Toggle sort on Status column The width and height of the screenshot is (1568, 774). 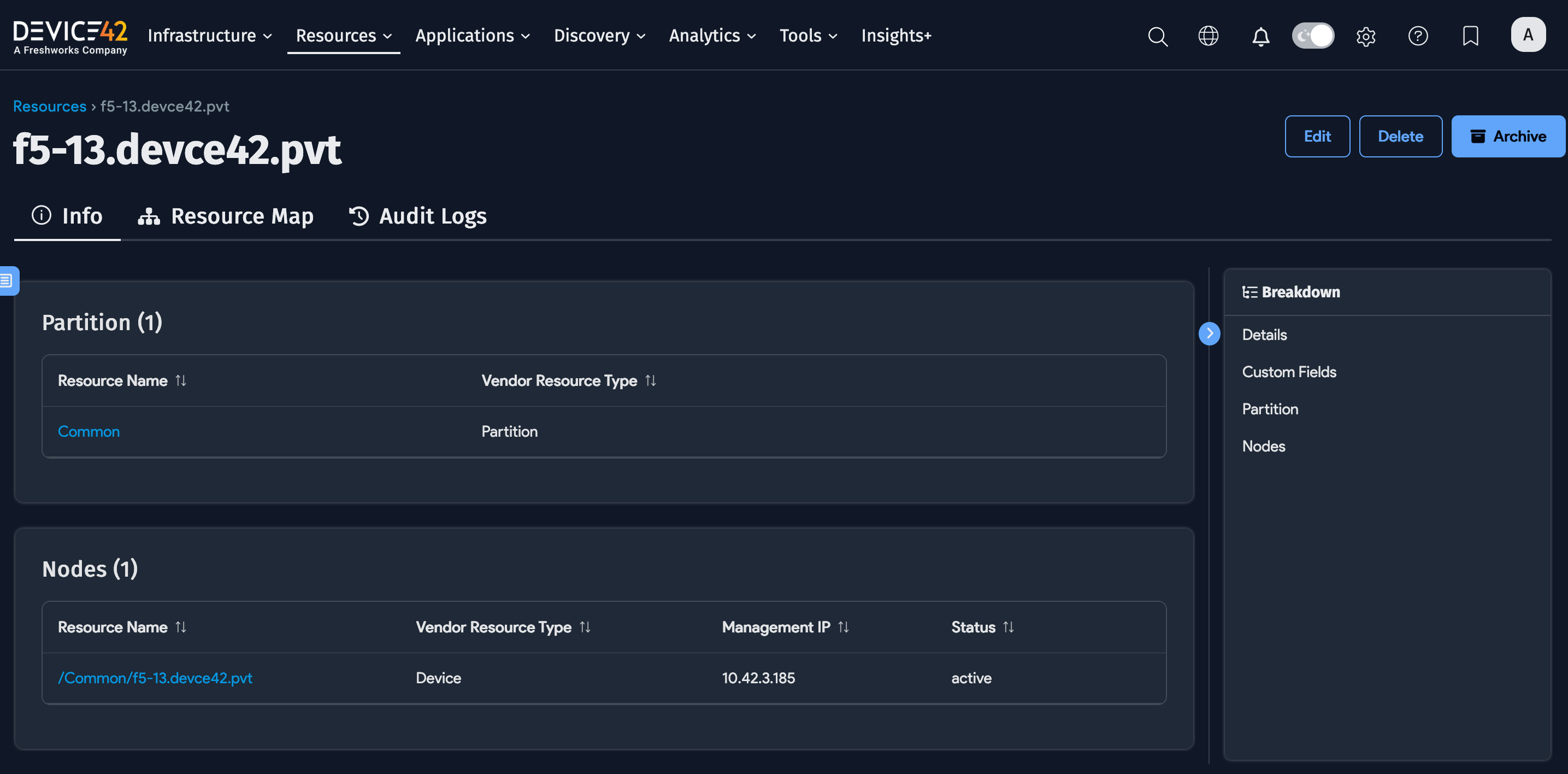(x=1009, y=626)
